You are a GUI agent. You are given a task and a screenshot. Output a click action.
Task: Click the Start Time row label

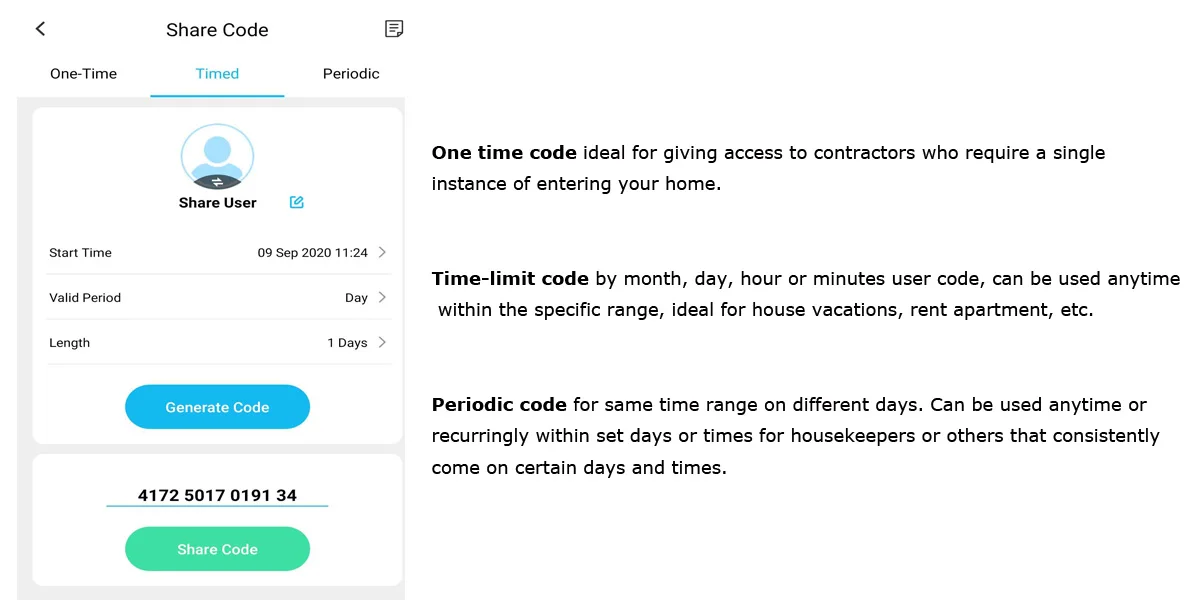point(80,253)
